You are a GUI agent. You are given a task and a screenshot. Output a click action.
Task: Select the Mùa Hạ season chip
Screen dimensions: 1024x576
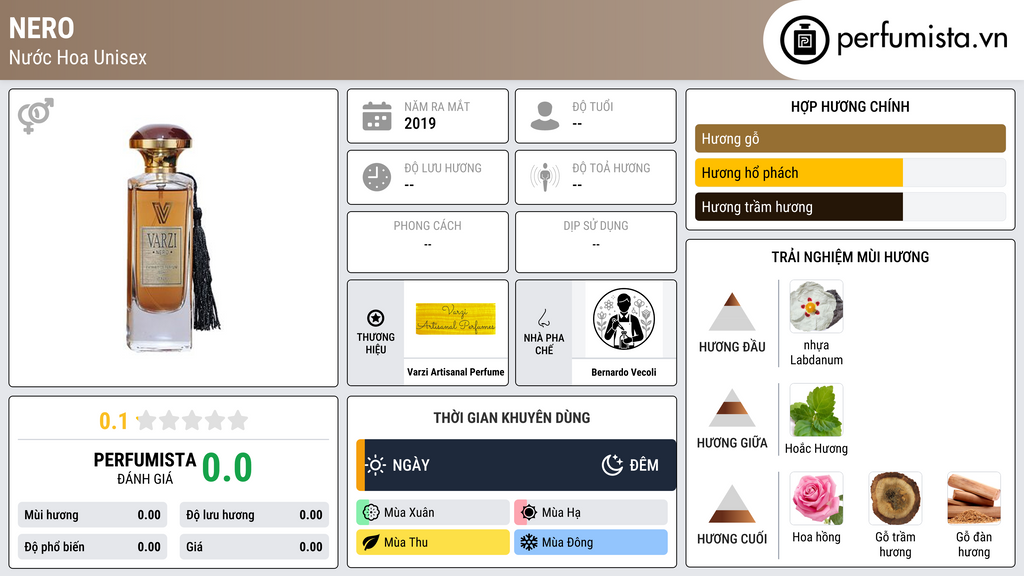(590, 512)
